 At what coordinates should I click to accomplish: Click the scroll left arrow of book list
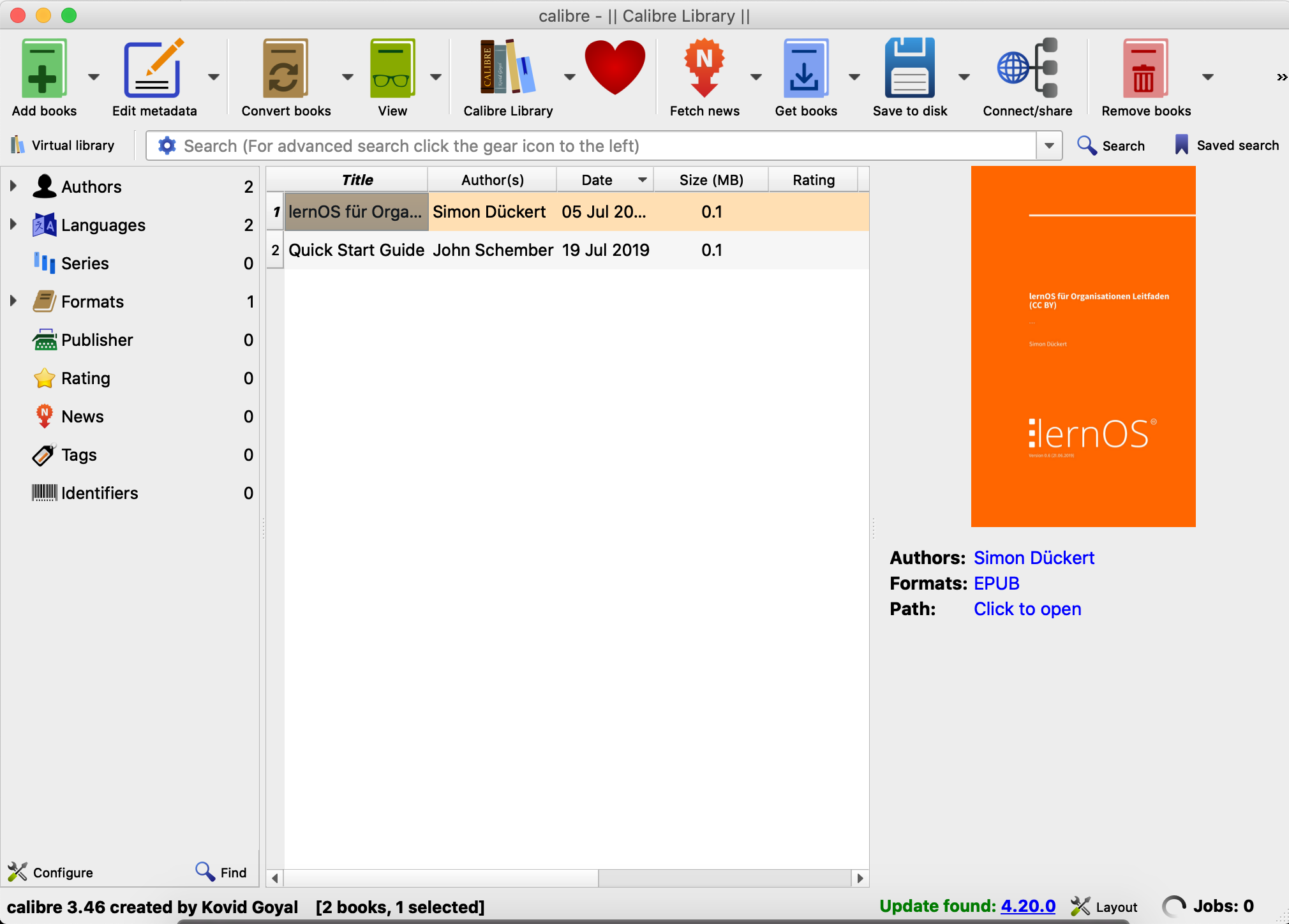[x=274, y=878]
